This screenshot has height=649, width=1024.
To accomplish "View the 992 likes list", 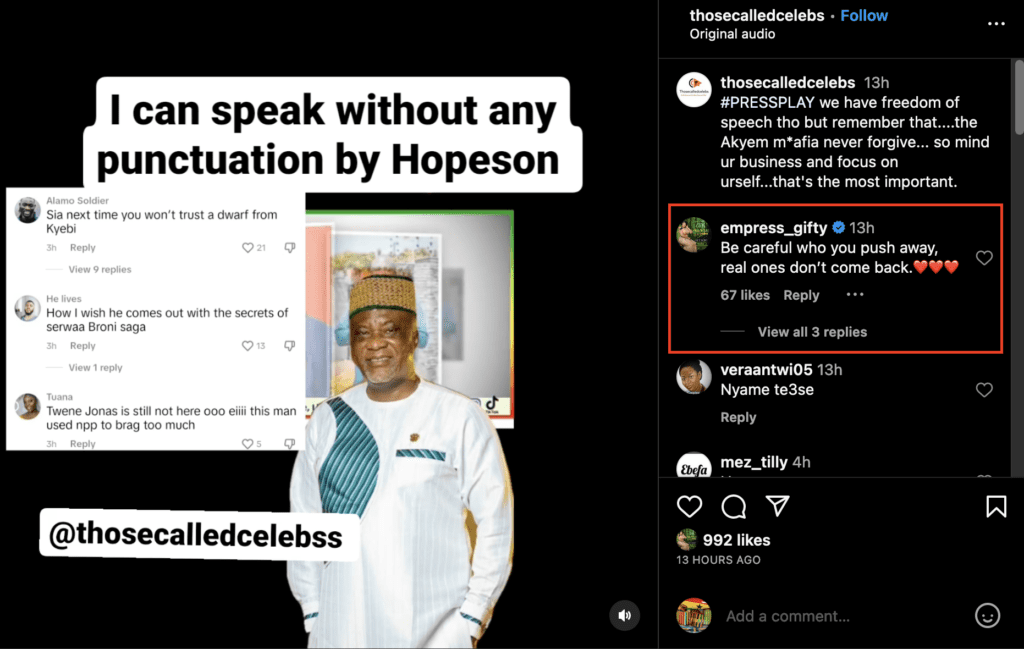I will click(736, 540).
